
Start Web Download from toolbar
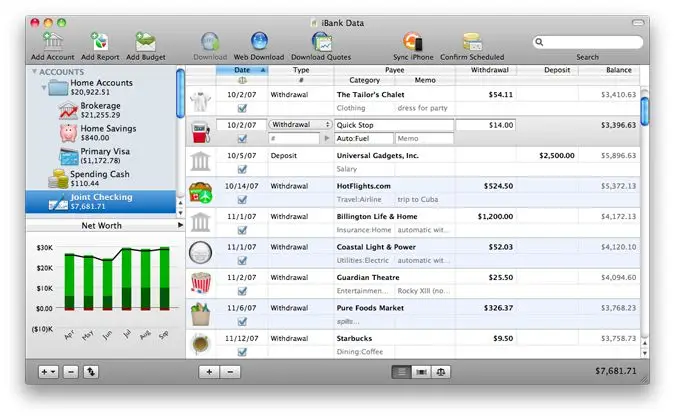click(x=259, y=42)
